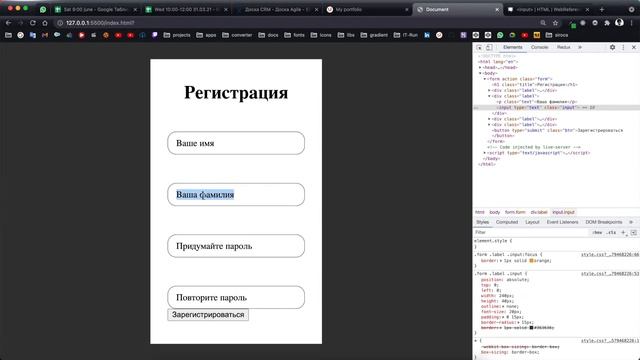Open the fonts bookmarks folder
The height and width of the screenshot is (360, 640).
coord(294,35)
